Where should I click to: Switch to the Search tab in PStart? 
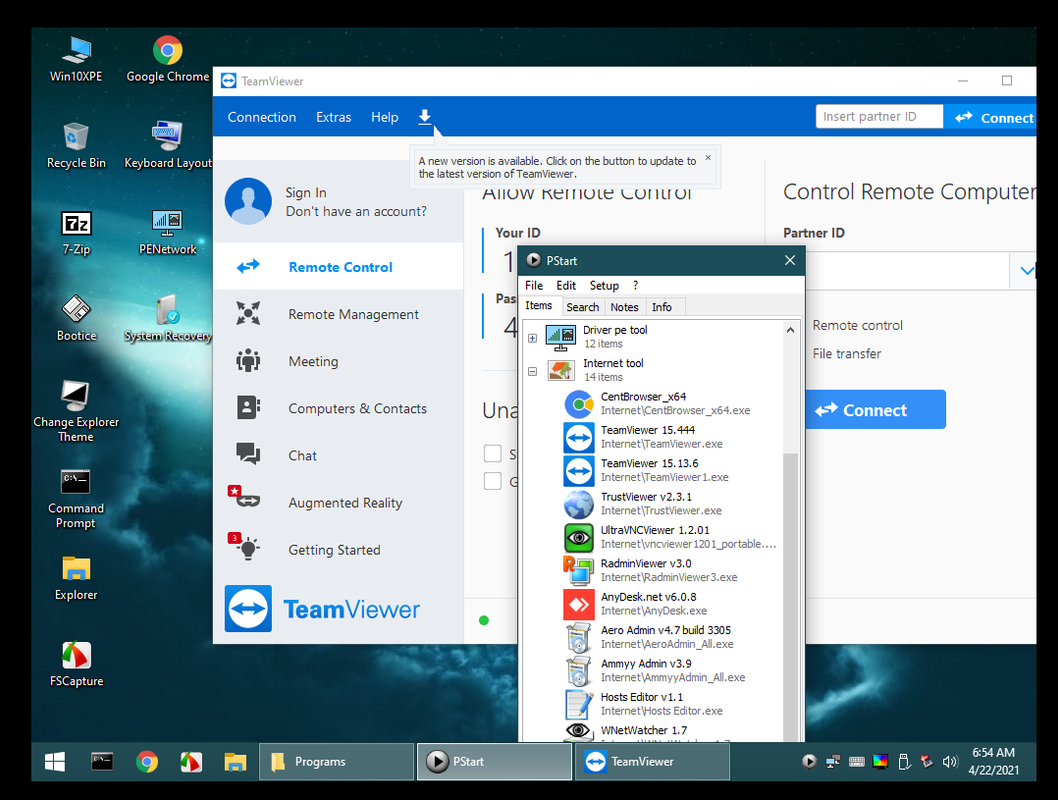point(582,307)
